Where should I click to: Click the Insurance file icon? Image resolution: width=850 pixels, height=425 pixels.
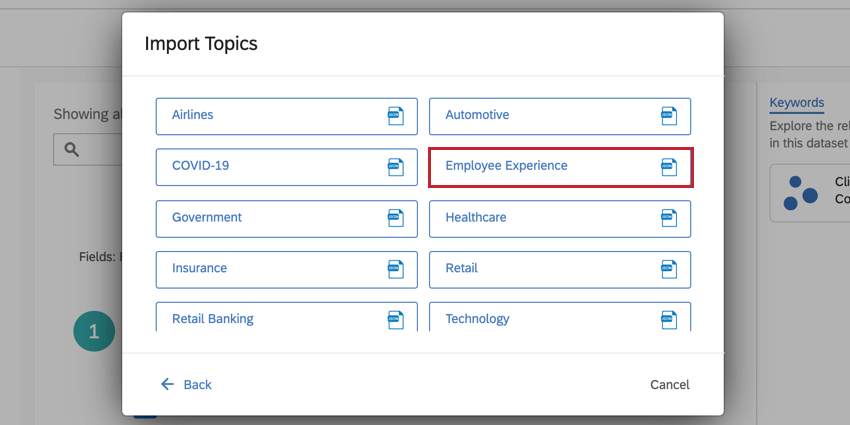coord(395,269)
